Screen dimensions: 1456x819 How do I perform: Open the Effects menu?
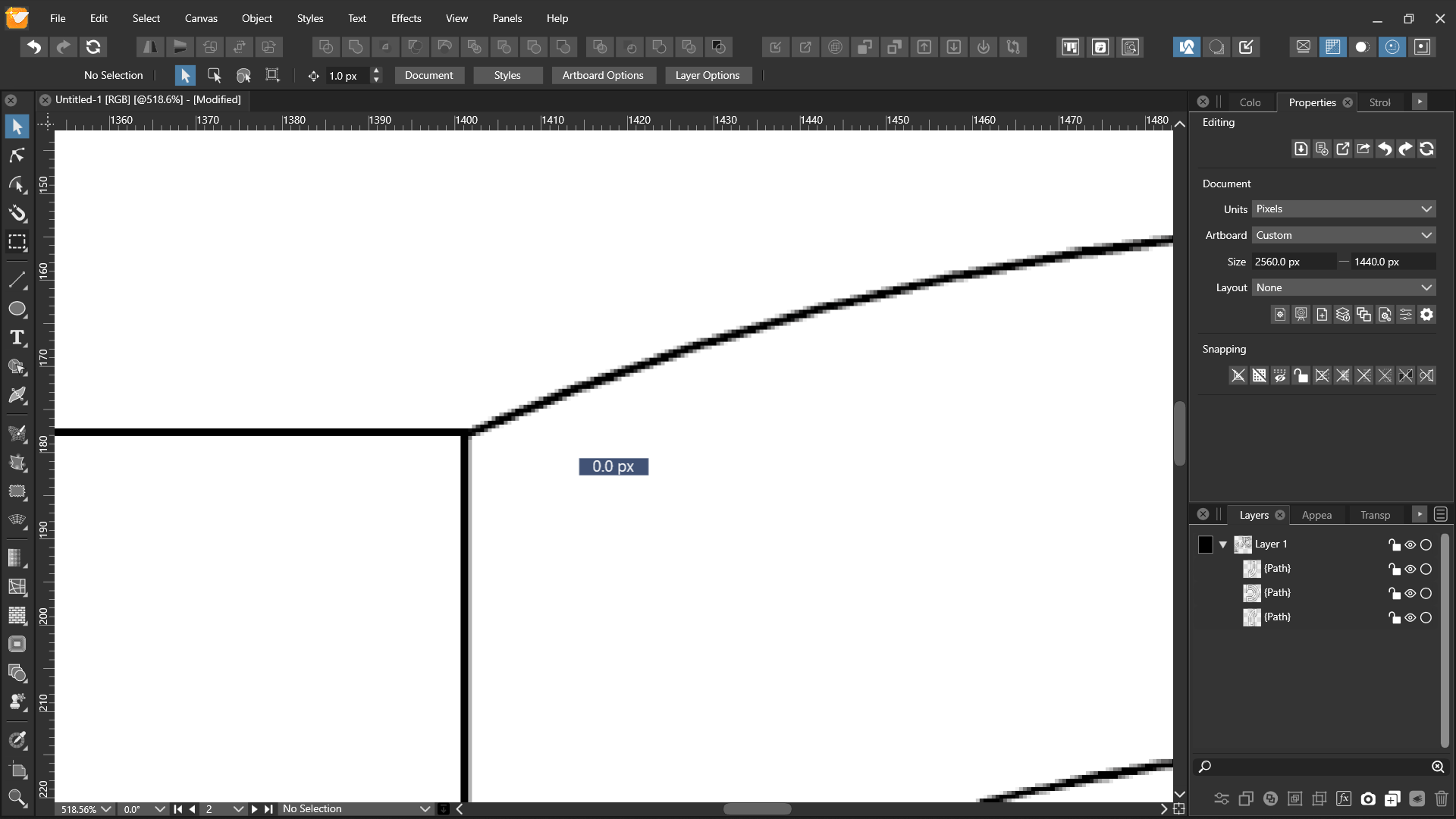(406, 18)
